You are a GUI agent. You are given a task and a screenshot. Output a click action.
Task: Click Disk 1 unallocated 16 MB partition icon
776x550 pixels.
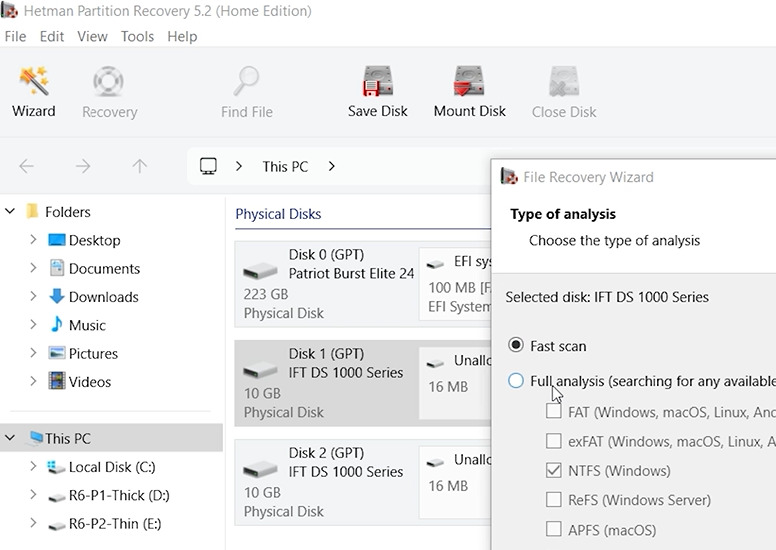[435, 364]
